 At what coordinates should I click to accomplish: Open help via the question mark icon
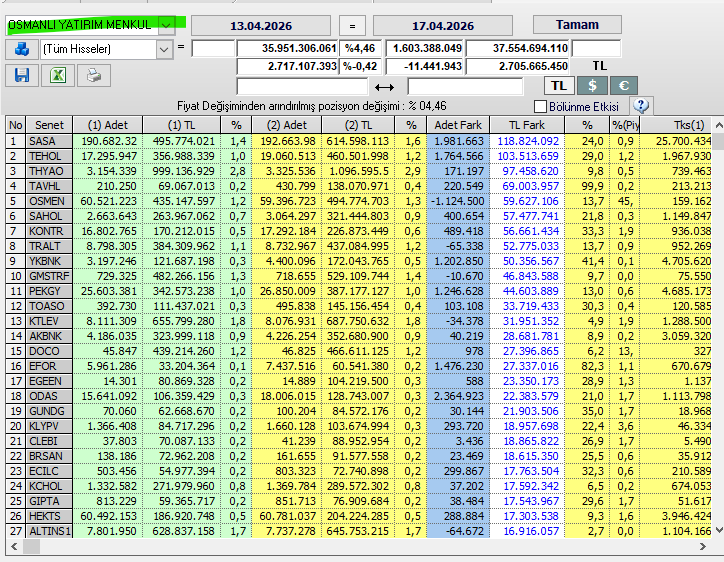click(x=641, y=106)
